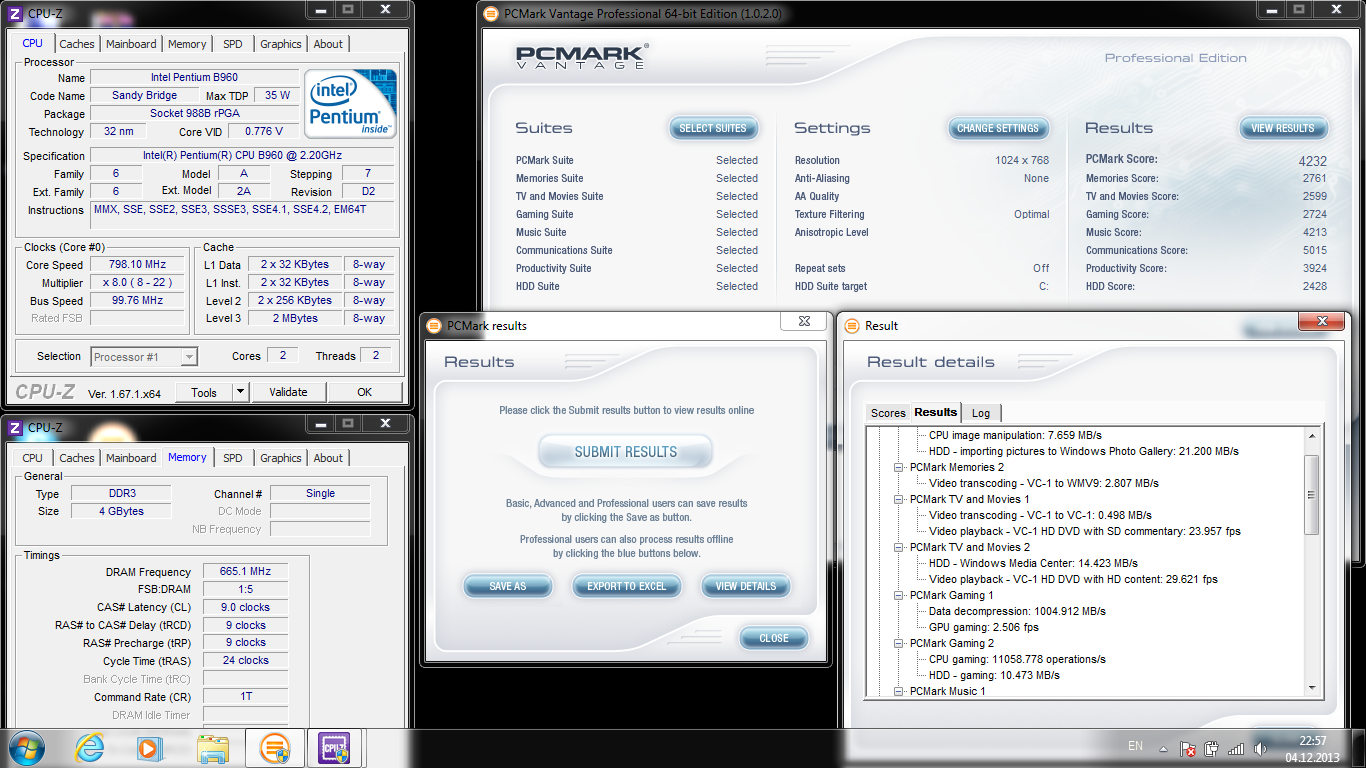1366x768 pixels.
Task: Click the Result list scrollbar up arrow
Action: (x=1311, y=435)
